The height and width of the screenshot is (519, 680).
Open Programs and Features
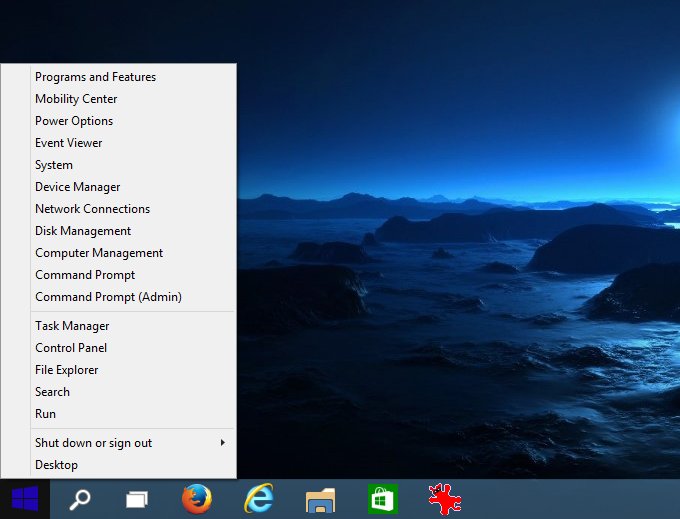(134, 77)
